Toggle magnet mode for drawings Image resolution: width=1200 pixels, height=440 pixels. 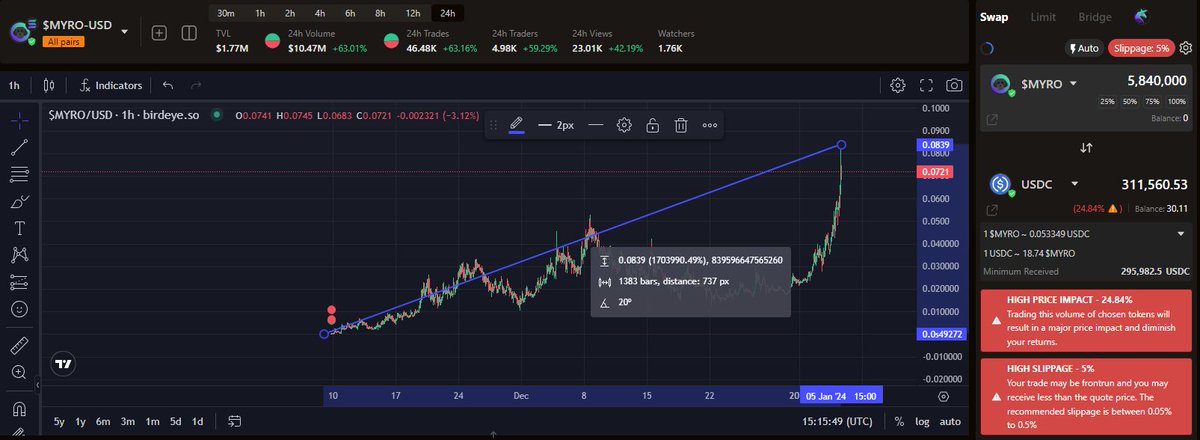coord(19,409)
